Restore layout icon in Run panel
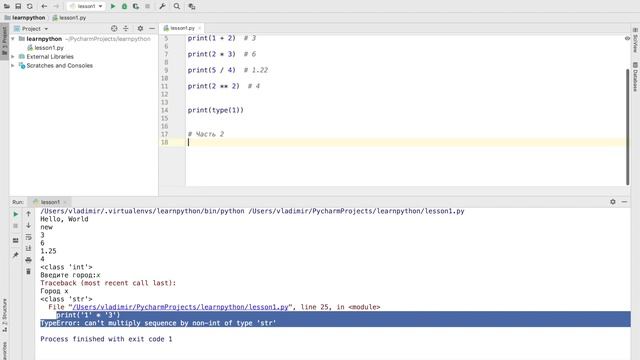The height and width of the screenshot is (360, 640). pos(16,240)
